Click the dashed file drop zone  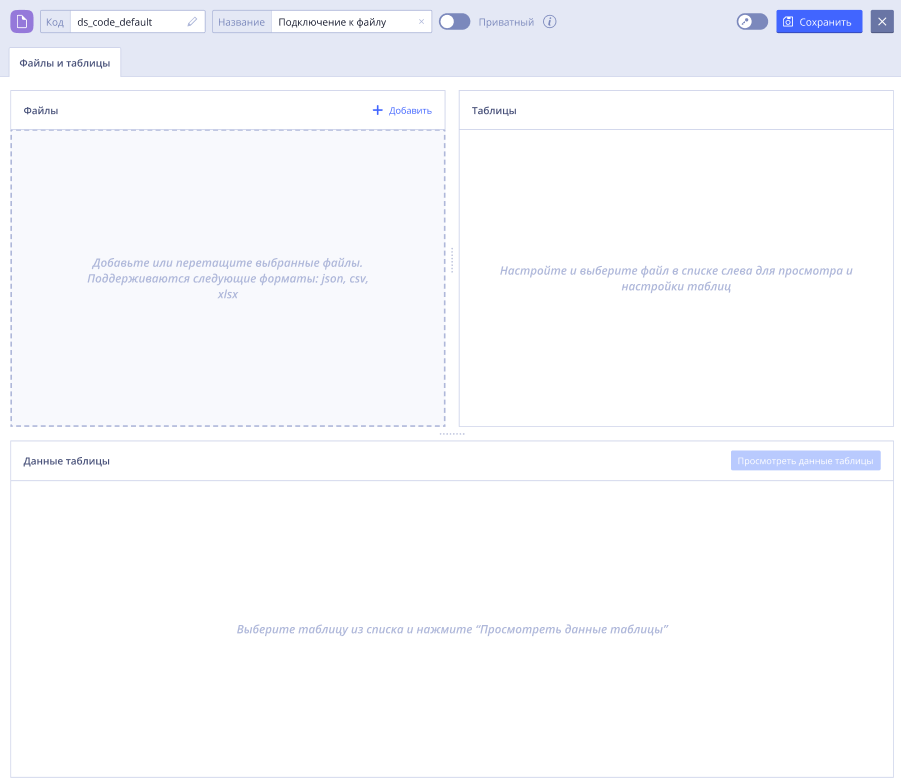228,278
